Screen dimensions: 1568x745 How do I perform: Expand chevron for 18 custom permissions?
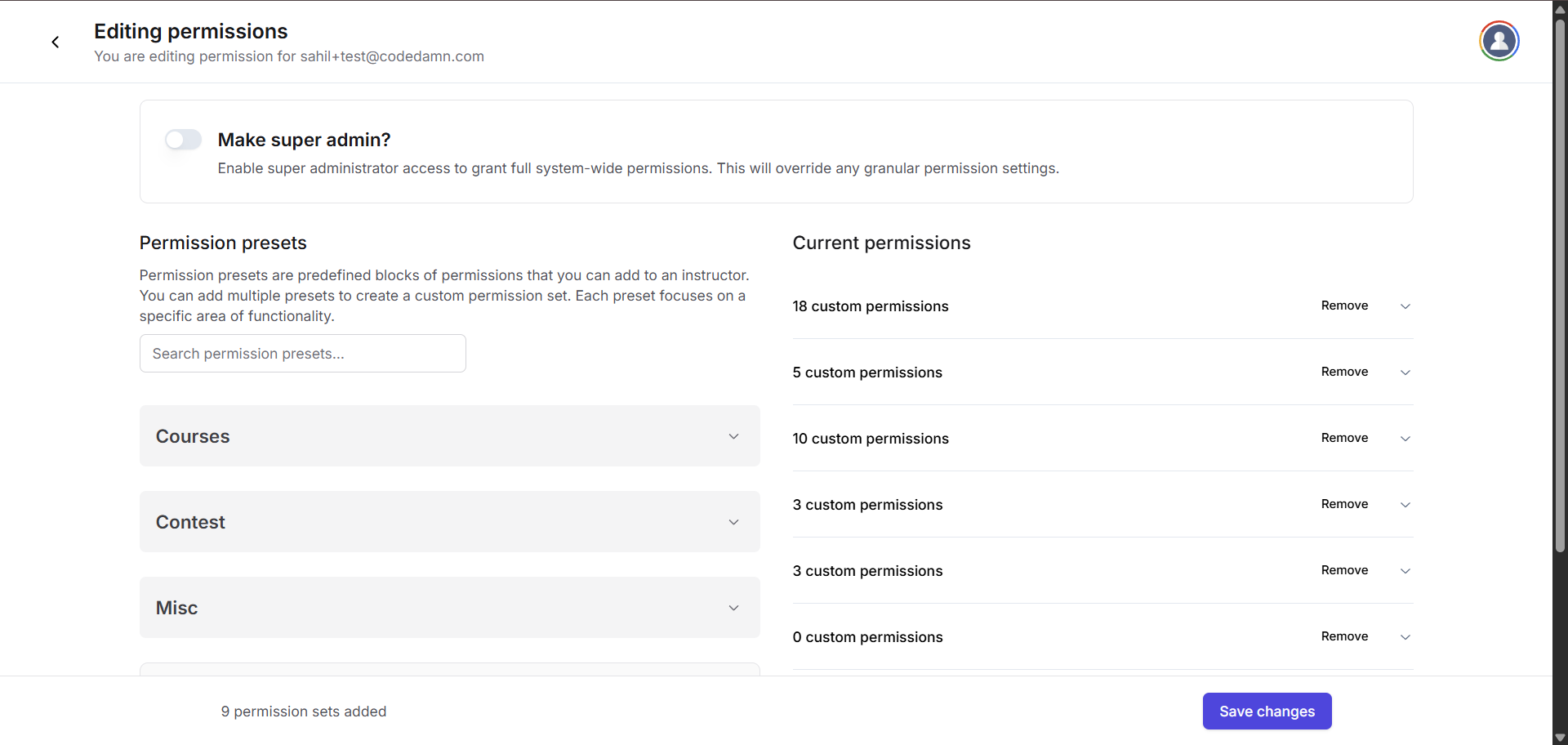(x=1405, y=306)
